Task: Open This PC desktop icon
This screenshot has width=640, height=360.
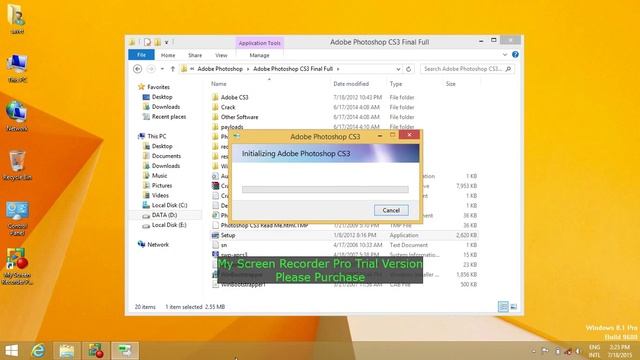Action: [x=17, y=68]
